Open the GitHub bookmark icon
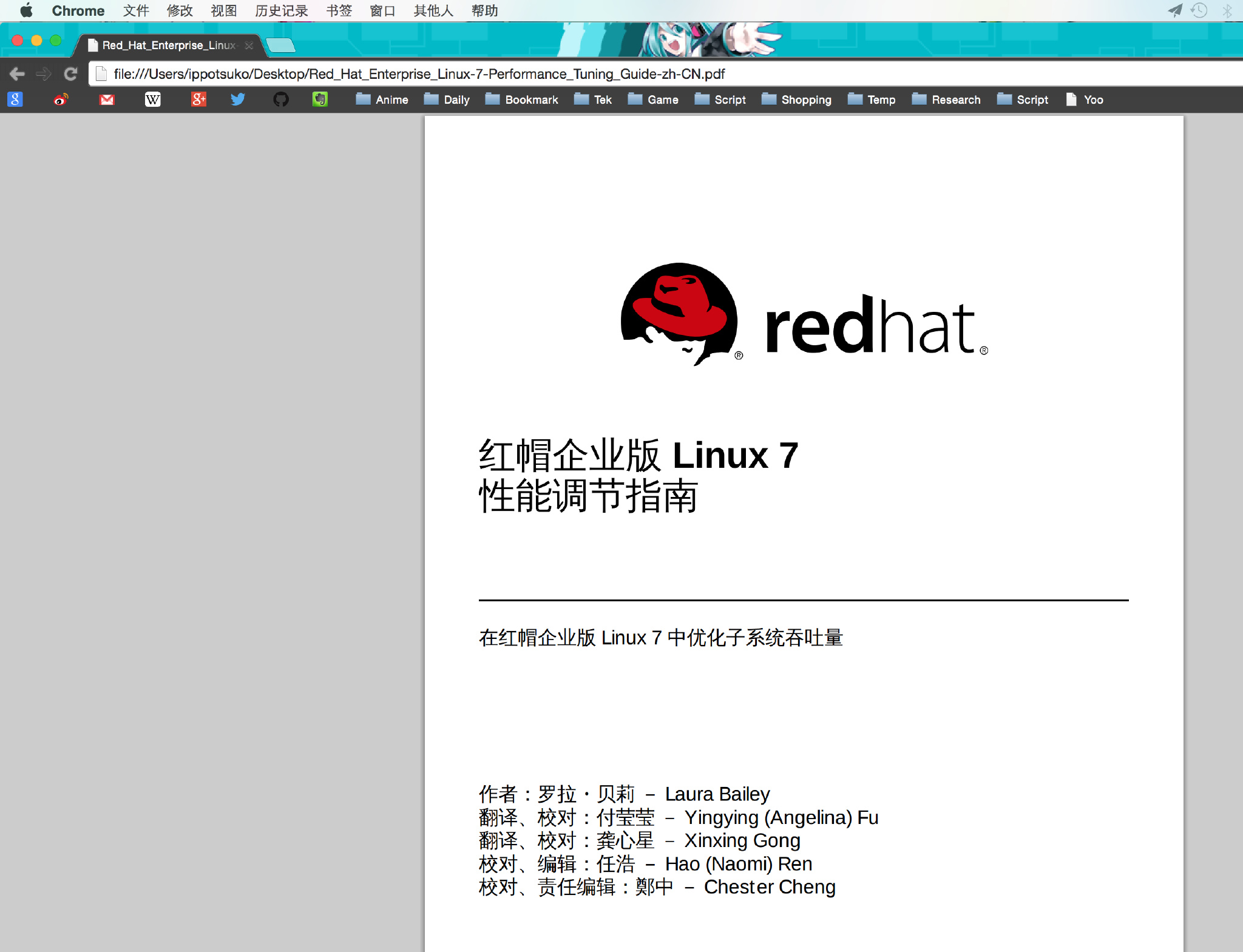The height and width of the screenshot is (952, 1243). tap(280, 100)
